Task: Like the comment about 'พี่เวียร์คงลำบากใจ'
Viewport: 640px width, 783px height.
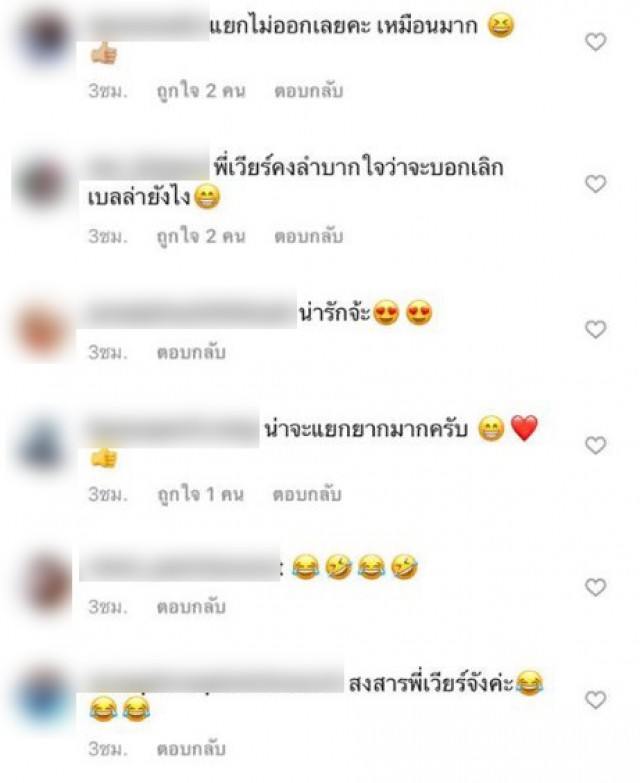Action: 595,184
